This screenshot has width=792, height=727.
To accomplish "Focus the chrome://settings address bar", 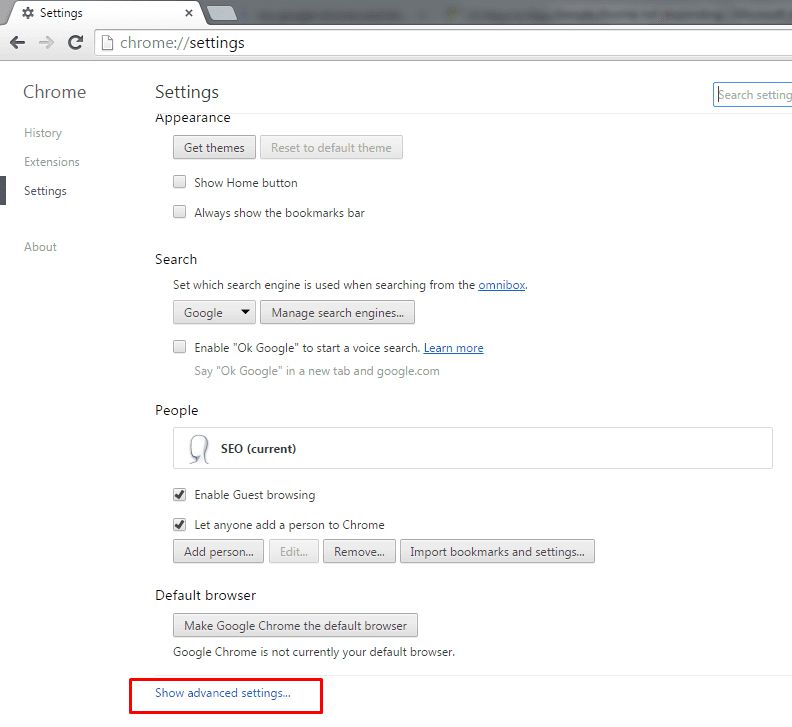I will 444,43.
